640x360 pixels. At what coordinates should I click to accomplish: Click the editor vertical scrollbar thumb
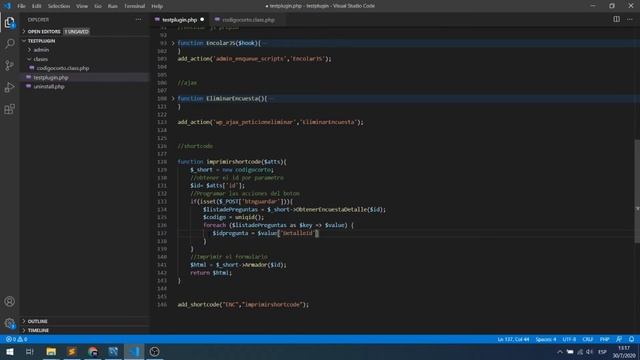pos(637,191)
